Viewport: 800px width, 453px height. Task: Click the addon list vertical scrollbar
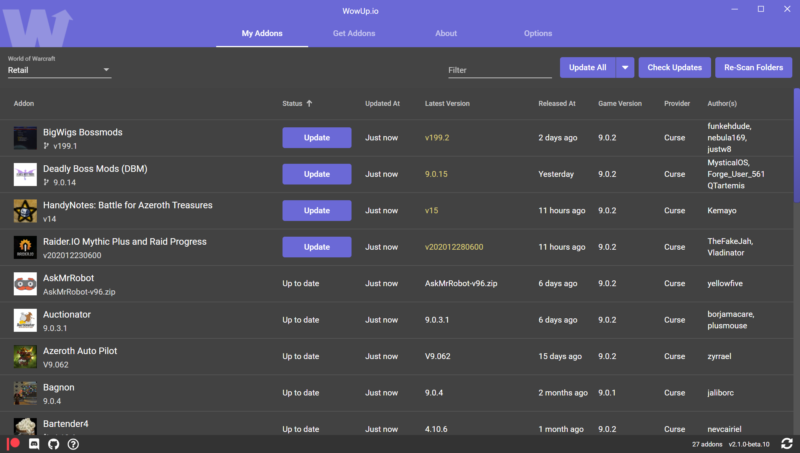click(x=796, y=147)
